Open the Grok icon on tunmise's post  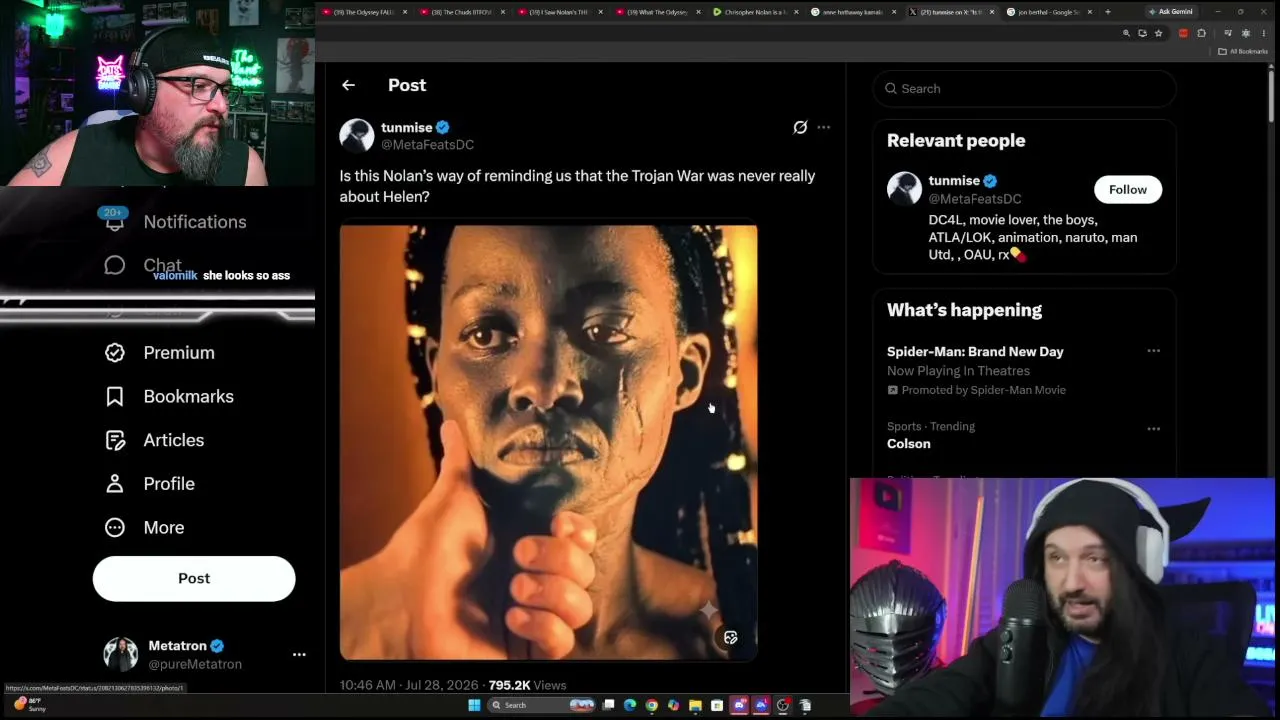pyautogui.click(x=800, y=127)
